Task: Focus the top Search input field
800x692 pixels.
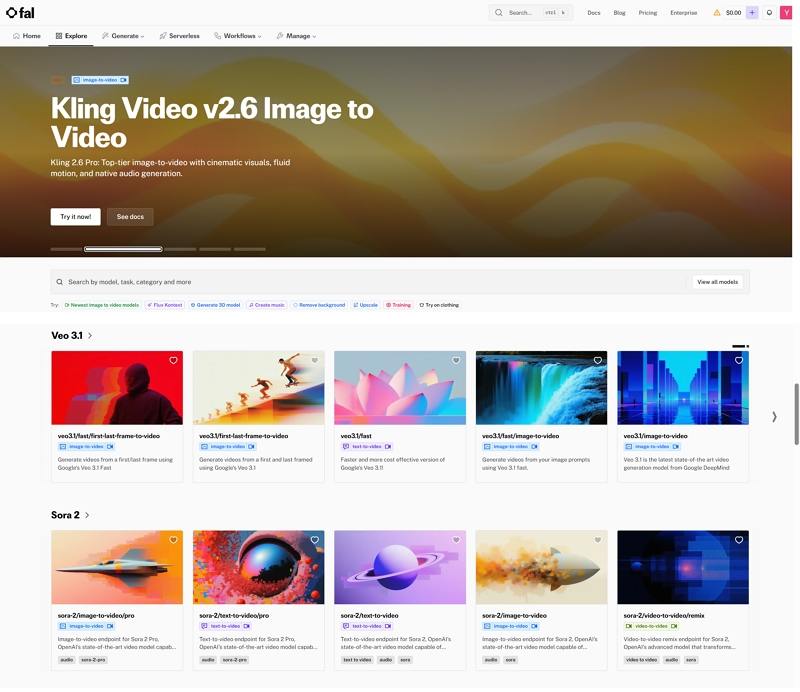Action: point(531,13)
